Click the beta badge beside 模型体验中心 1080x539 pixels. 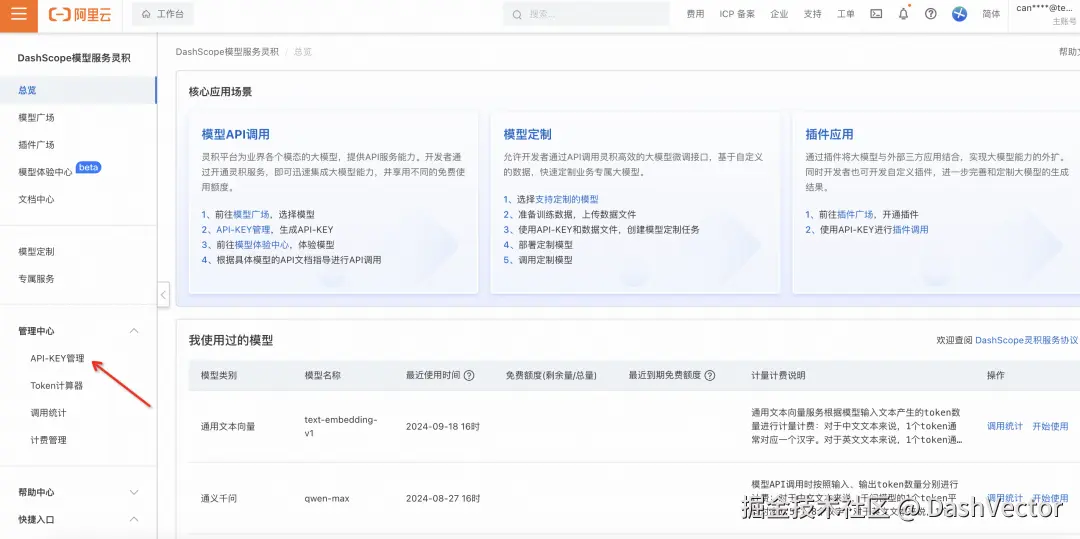[x=88, y=167]
